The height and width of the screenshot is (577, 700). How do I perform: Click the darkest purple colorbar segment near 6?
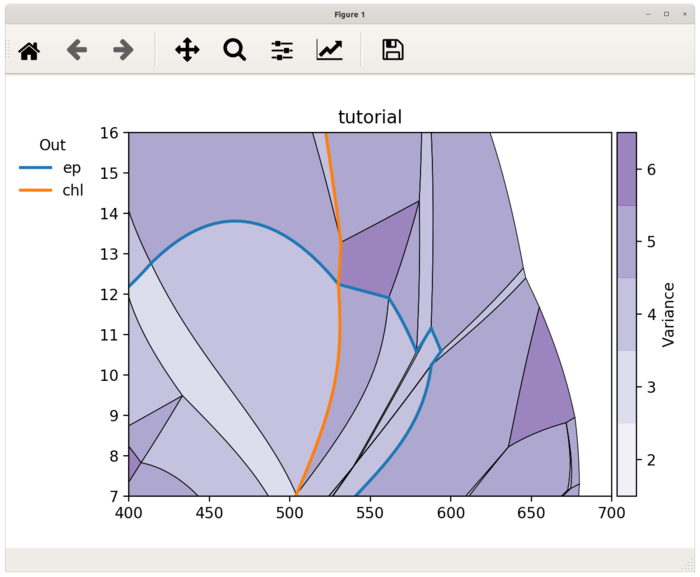(x=626, y=169)
